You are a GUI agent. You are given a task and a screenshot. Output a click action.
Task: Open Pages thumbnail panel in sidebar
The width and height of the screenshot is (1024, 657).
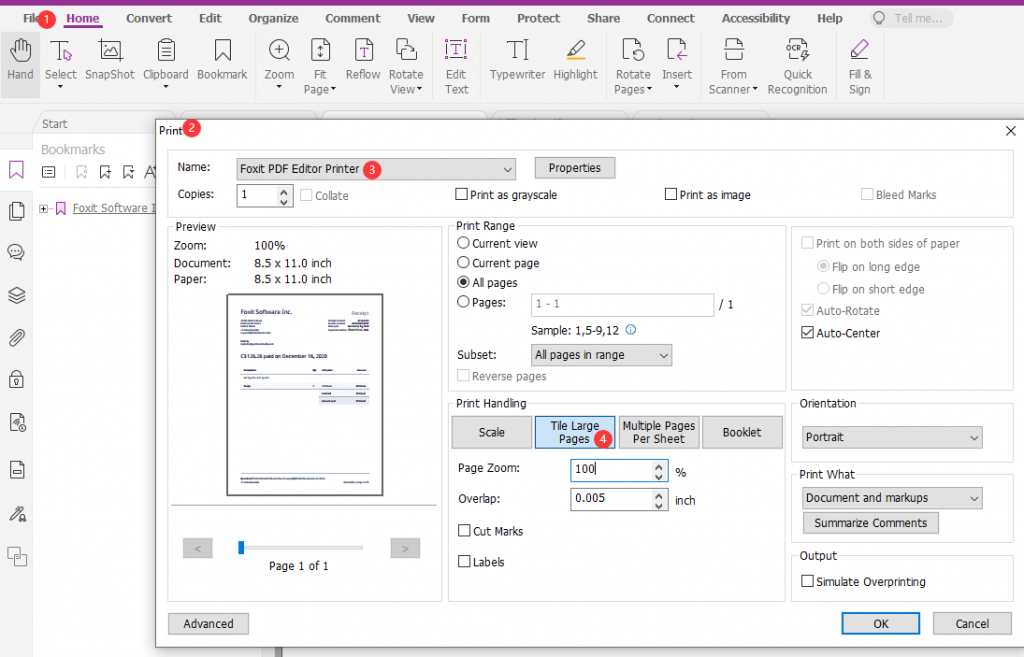(16, 211)
